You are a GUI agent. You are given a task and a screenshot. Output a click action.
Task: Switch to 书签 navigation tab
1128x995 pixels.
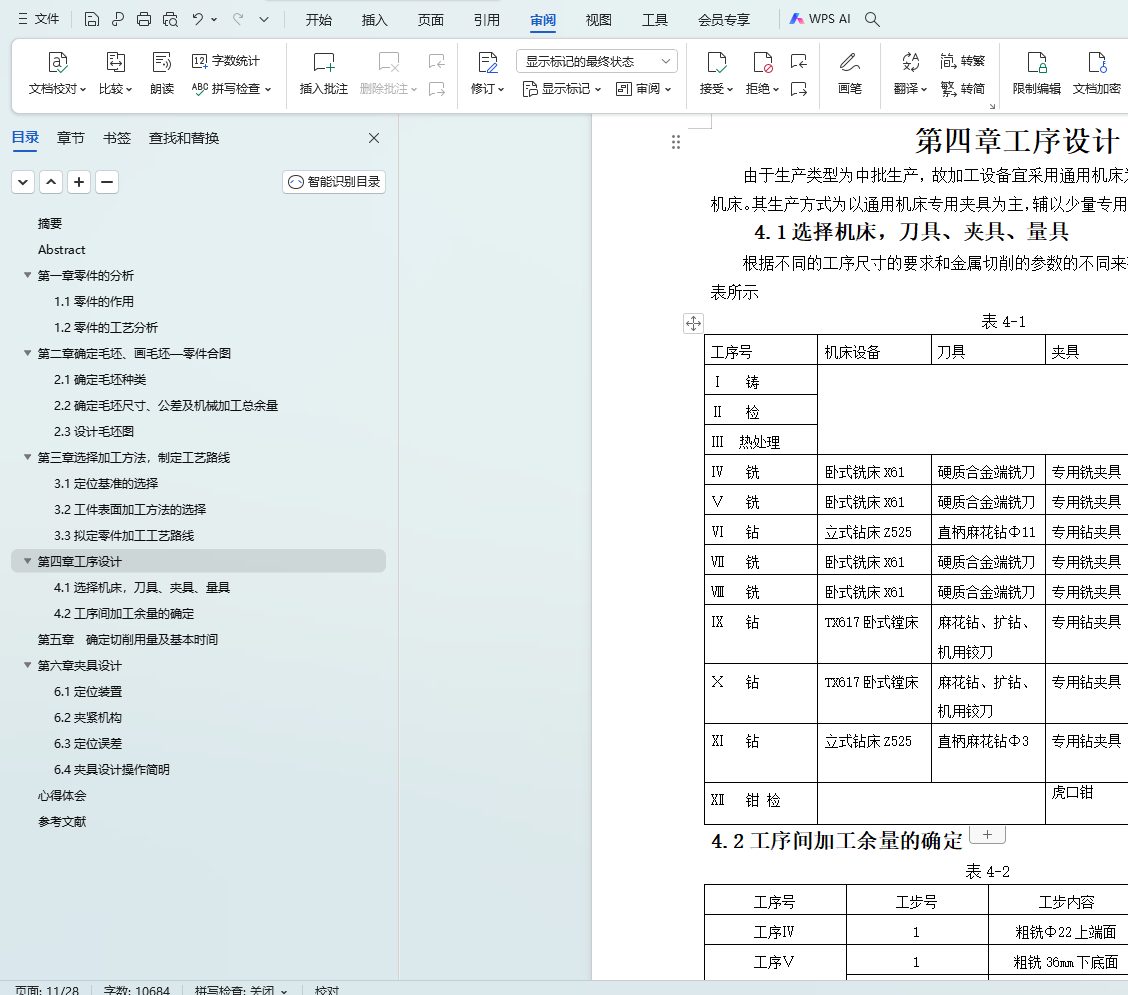click(117, 138)
